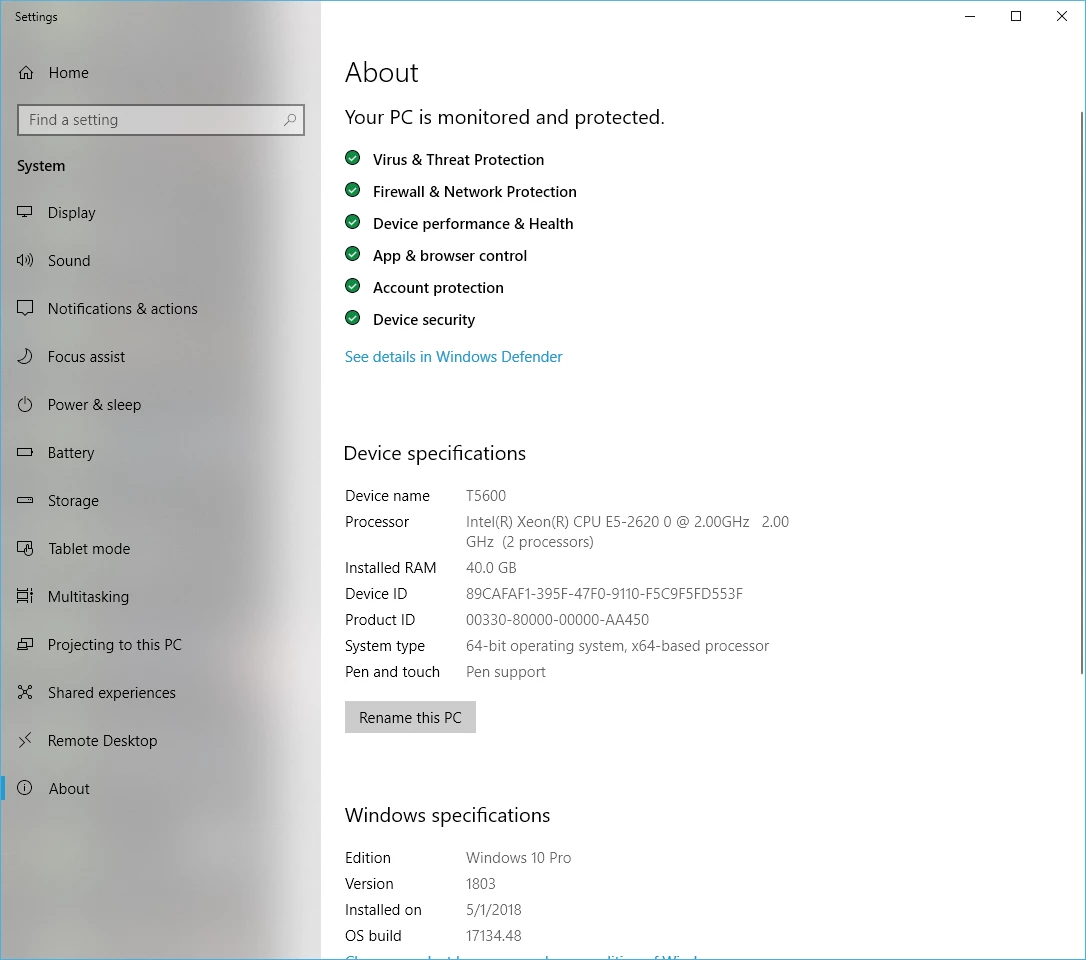This screenshot has height=960, width=1086.
Task: Click the Storage drive icon
Action: pyautogui.click(x=25, y=500)
